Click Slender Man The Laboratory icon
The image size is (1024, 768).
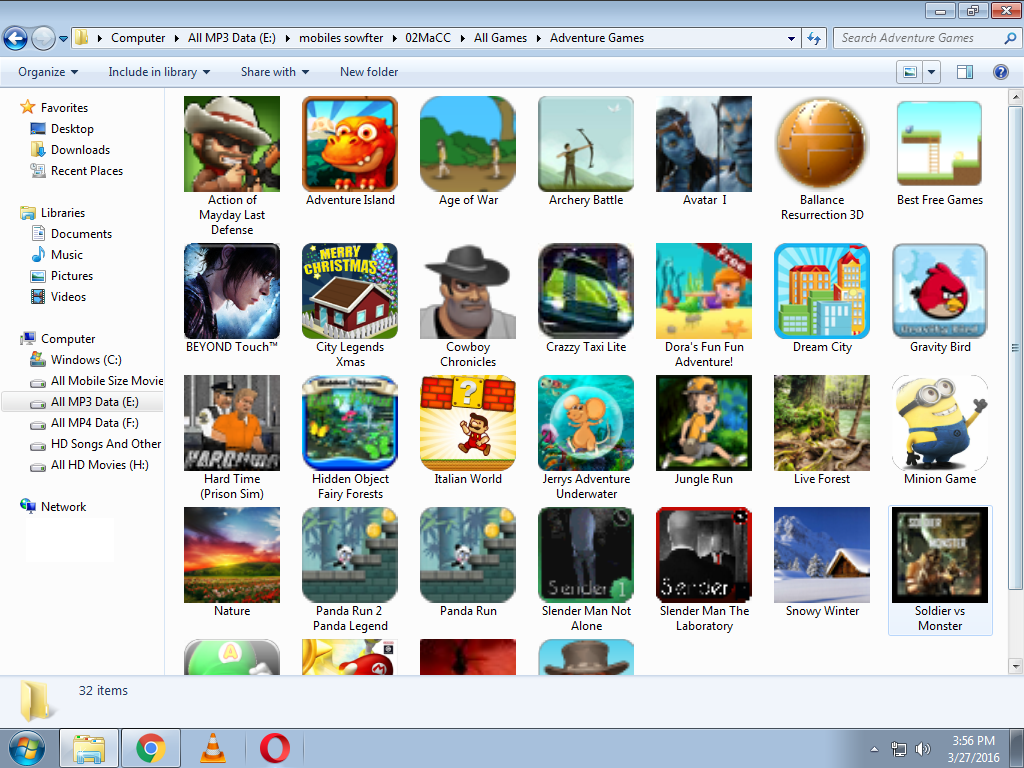704,554
